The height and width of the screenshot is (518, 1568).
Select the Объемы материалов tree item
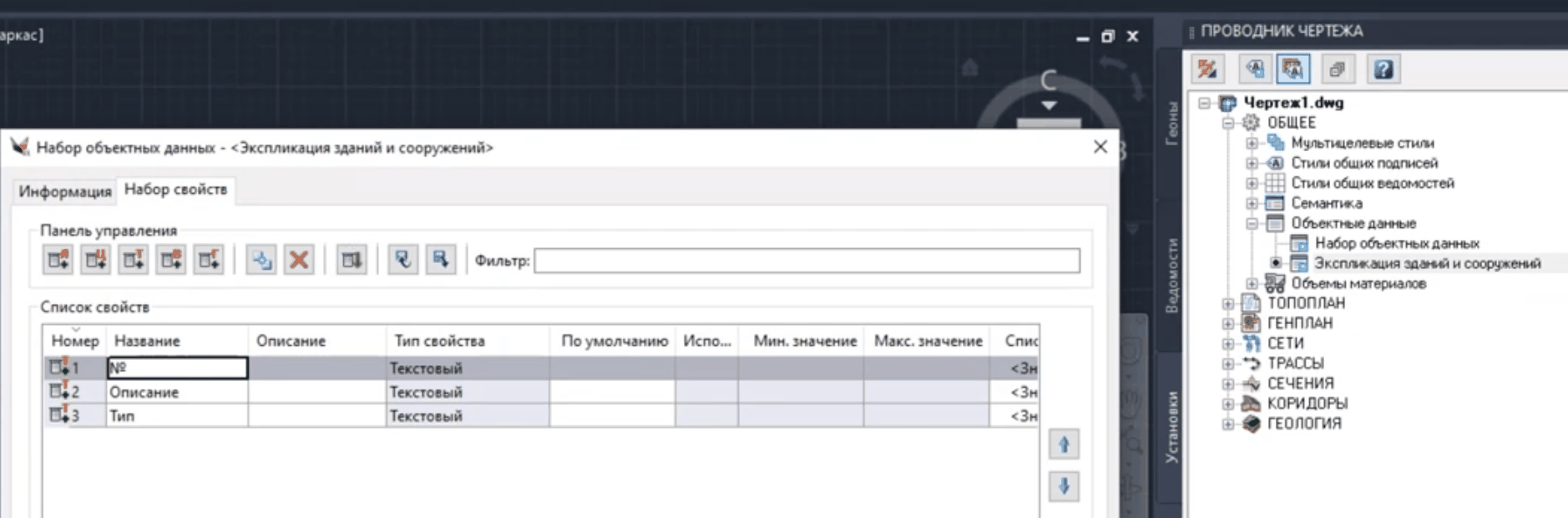[x=1358, y=283]
